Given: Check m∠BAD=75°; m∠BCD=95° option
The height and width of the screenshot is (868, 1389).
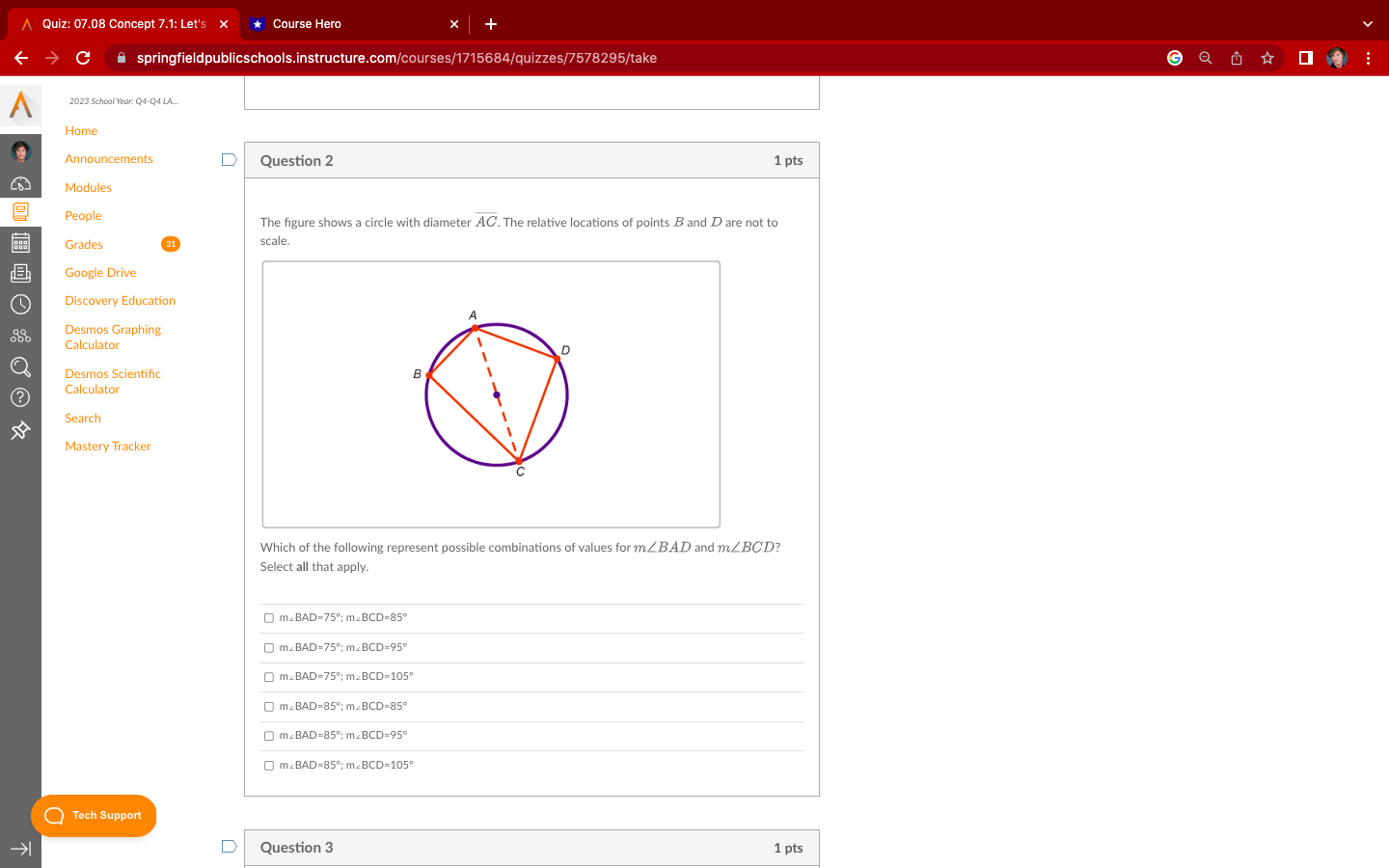Looking at the screenshot, I should coord(269,648).
